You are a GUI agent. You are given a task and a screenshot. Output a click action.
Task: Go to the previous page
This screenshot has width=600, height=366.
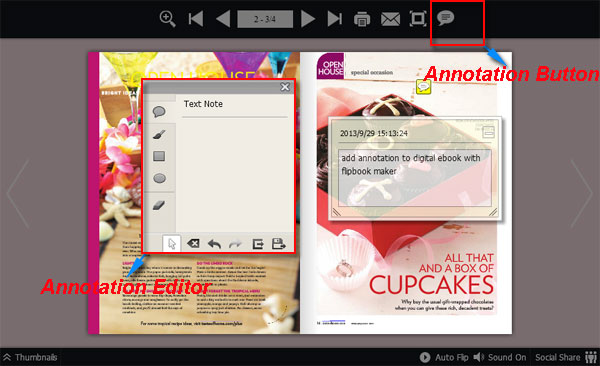click(223, 19)
